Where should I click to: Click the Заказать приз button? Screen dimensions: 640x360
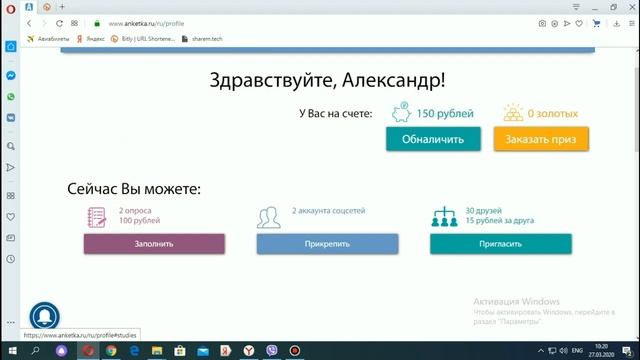point(541,139)
